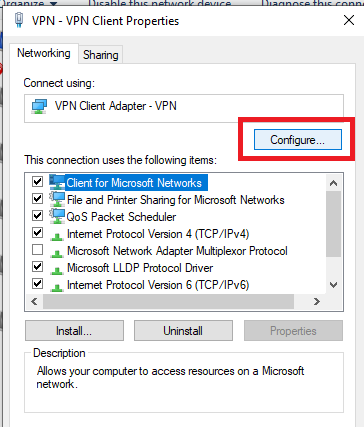
Task: Select the Microsoft LLDP Protocol Driver icon
Action: click(x=57, y=270)
